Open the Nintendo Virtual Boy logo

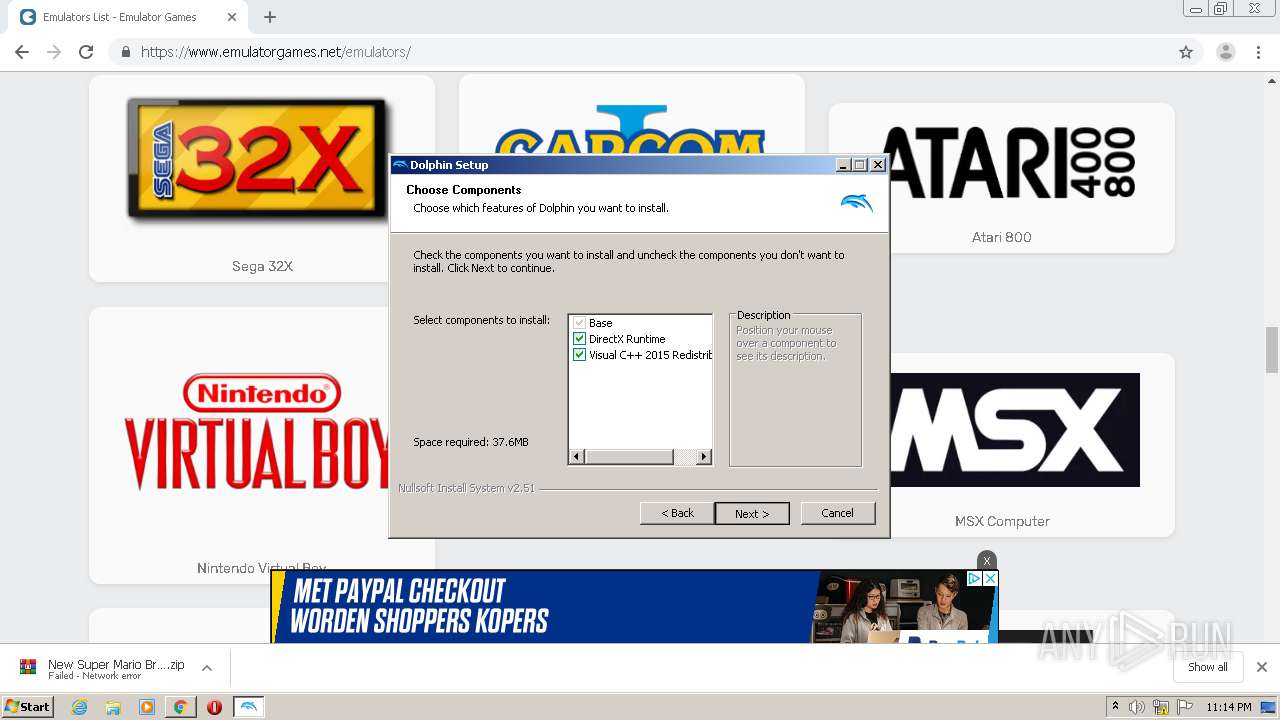coord(258,432)
